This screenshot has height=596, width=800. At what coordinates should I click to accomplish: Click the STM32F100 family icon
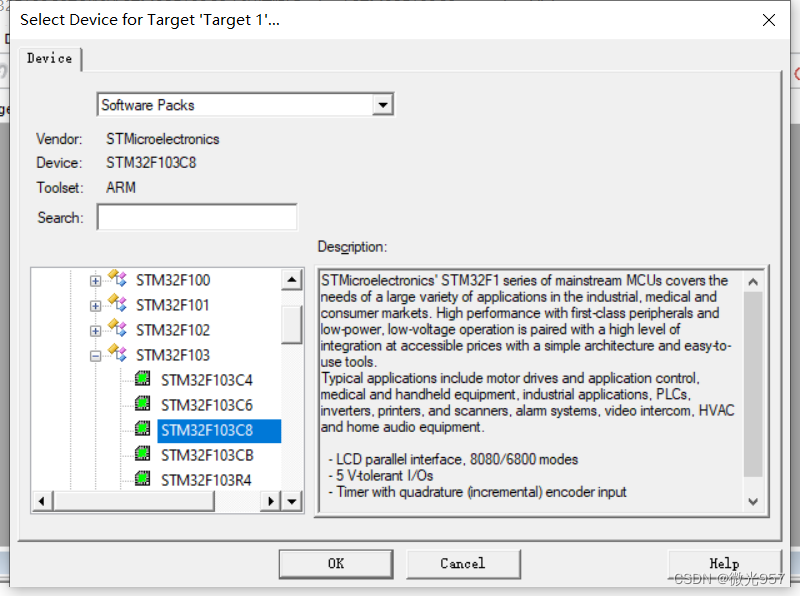pyautogui.click(x=117, y=279)
